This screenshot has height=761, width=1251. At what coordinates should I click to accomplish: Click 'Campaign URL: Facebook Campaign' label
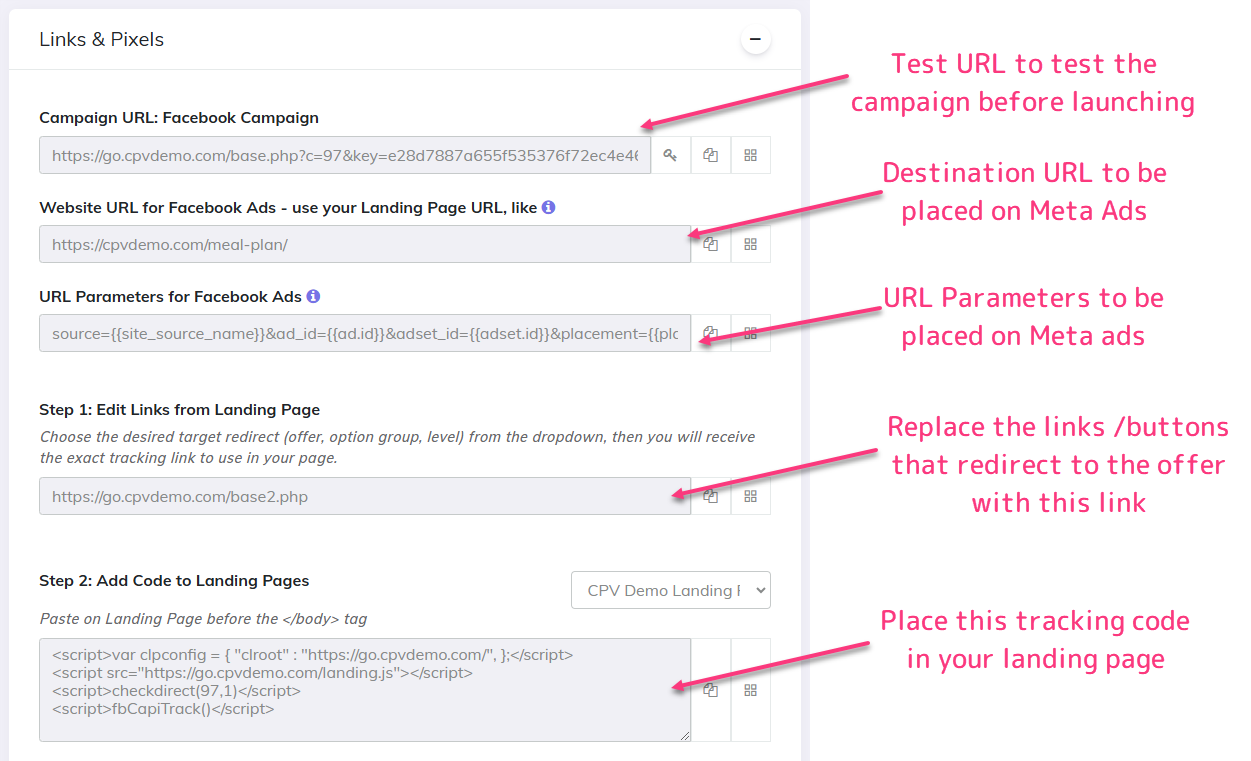pos(179,118)
